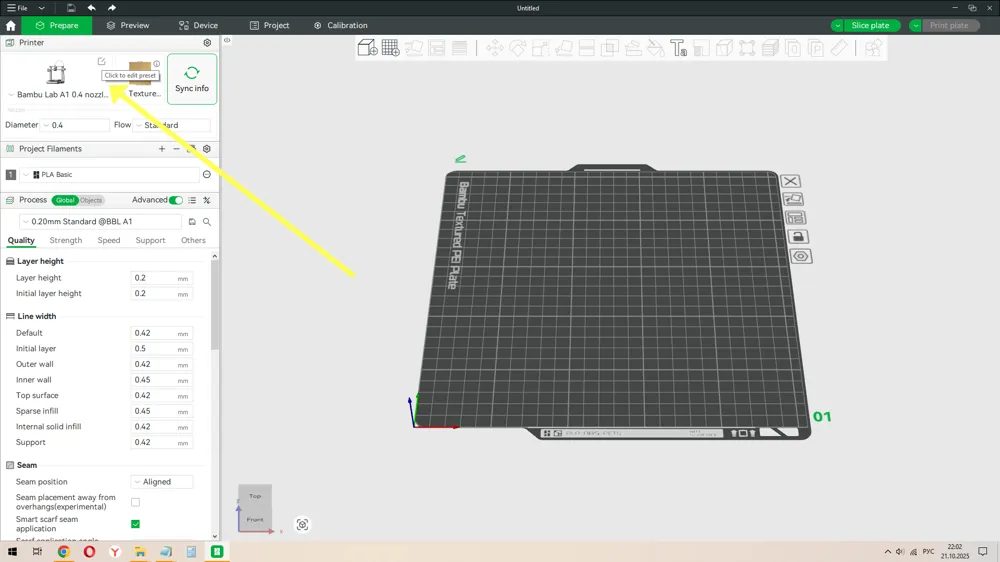Uncheck Smart scarf seam application
This screenshot has width=1000, height=562.
(x=135, y=524)
